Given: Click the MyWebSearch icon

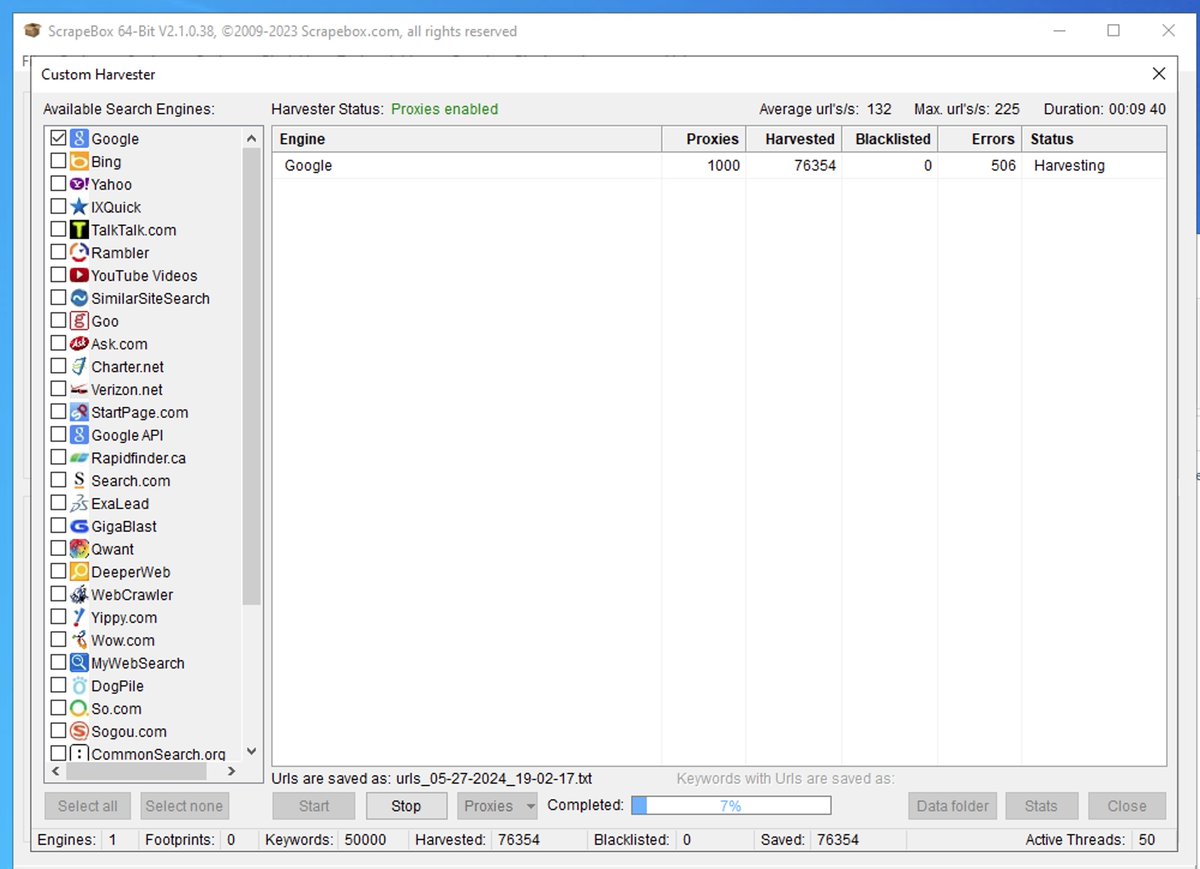Looking at the screenshot, I should click(x=79, y=663).
